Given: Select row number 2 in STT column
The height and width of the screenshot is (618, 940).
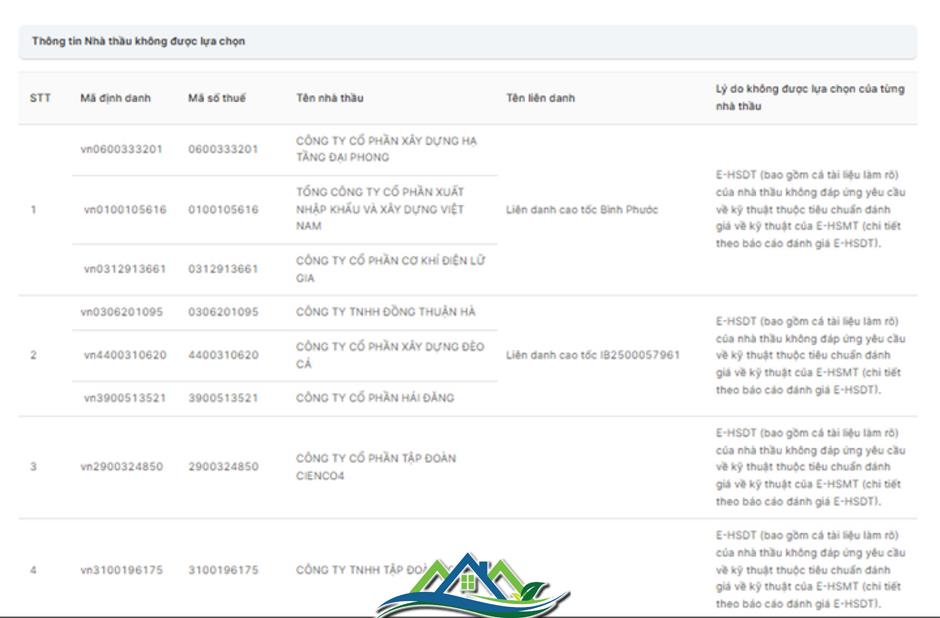Looking at the screenshot, I should [x=34, y=355].
